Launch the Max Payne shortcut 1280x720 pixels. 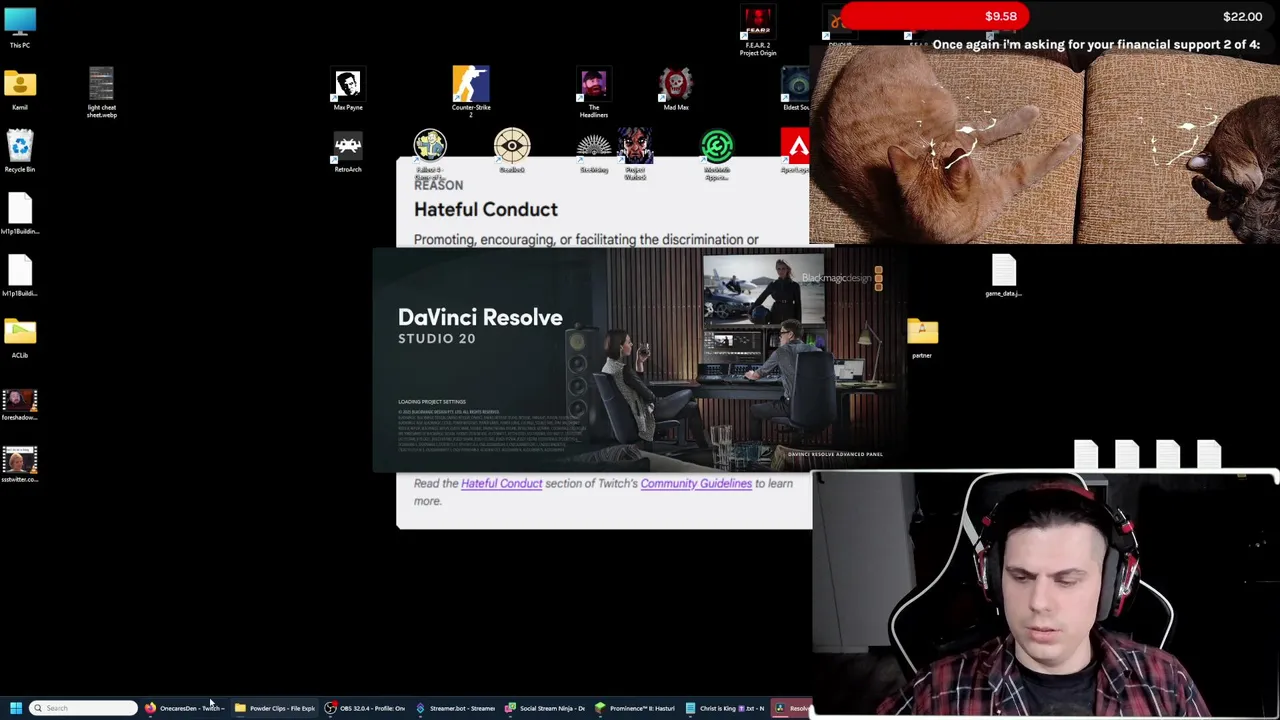click(x=348, y=89)
